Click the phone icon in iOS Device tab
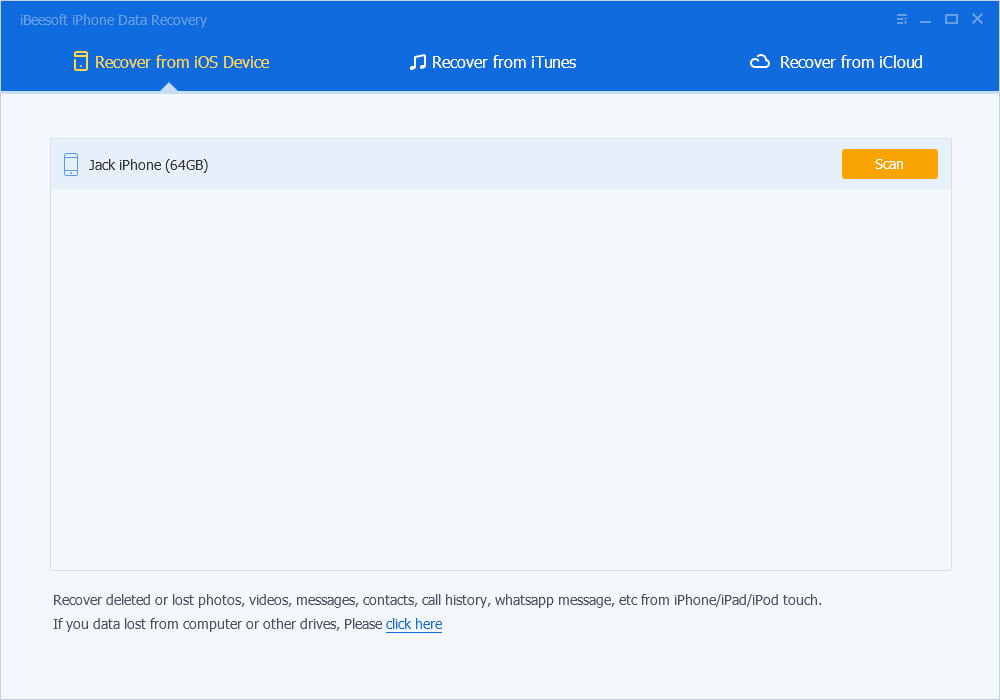 [80, 62]
